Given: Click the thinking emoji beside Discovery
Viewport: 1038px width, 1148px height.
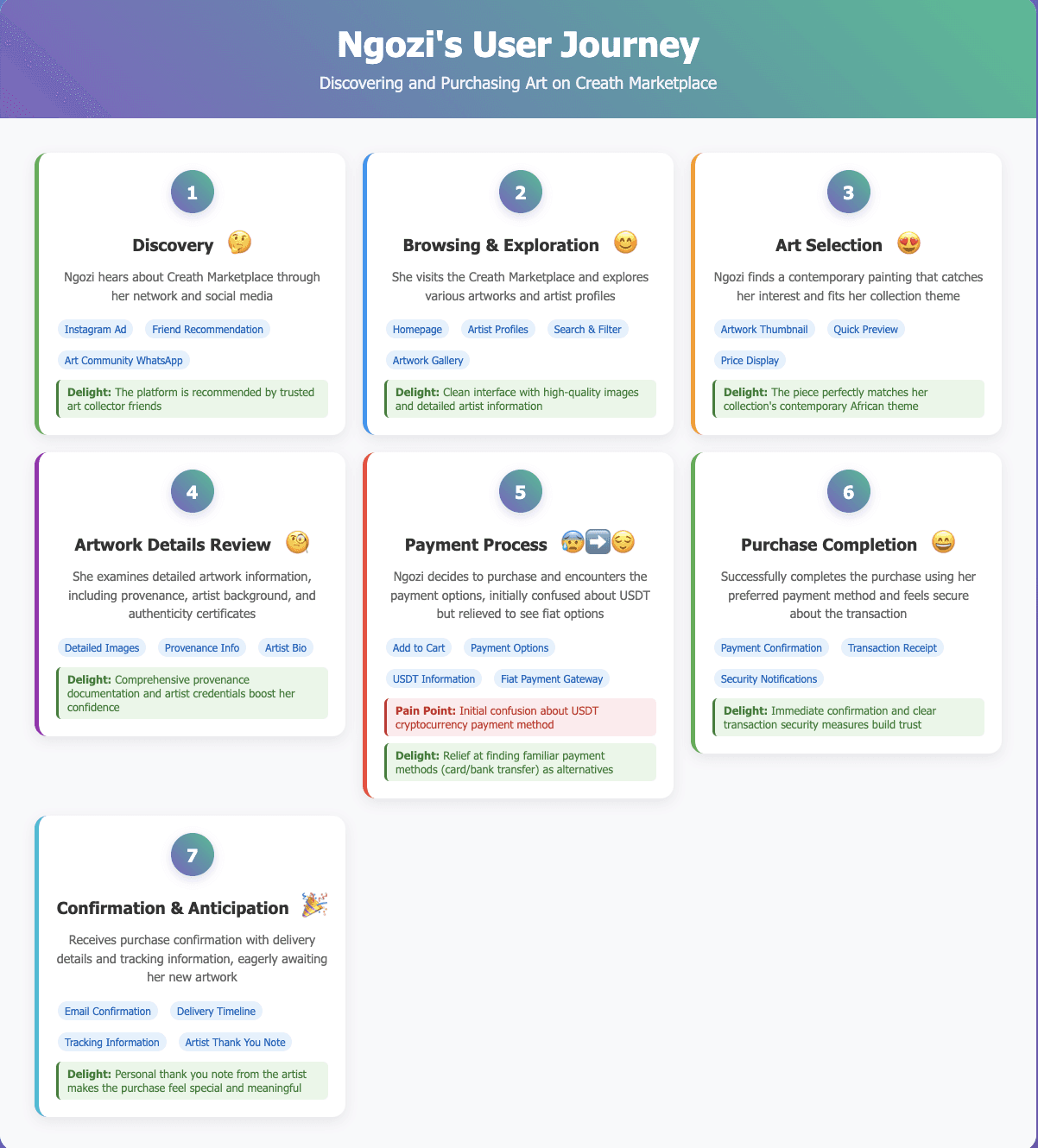Looking at the screenshot, I should (239, 243).
